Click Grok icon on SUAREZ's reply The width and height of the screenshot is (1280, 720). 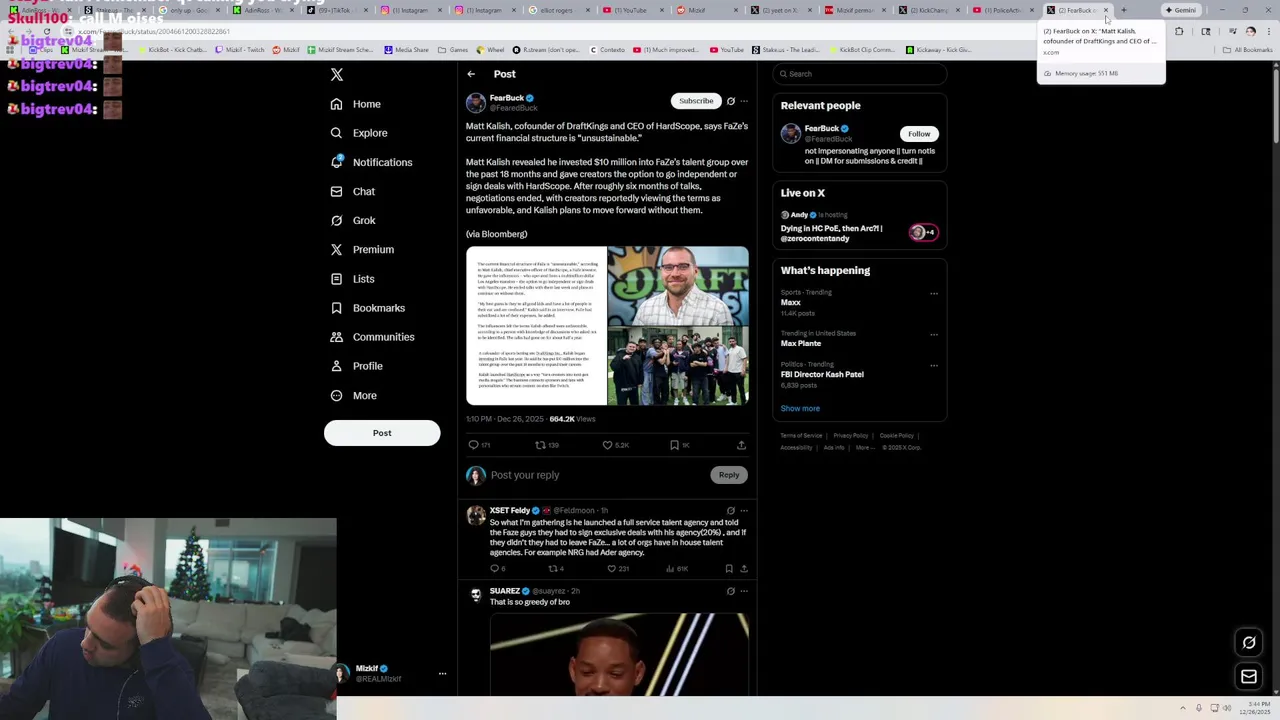(731, 591)
